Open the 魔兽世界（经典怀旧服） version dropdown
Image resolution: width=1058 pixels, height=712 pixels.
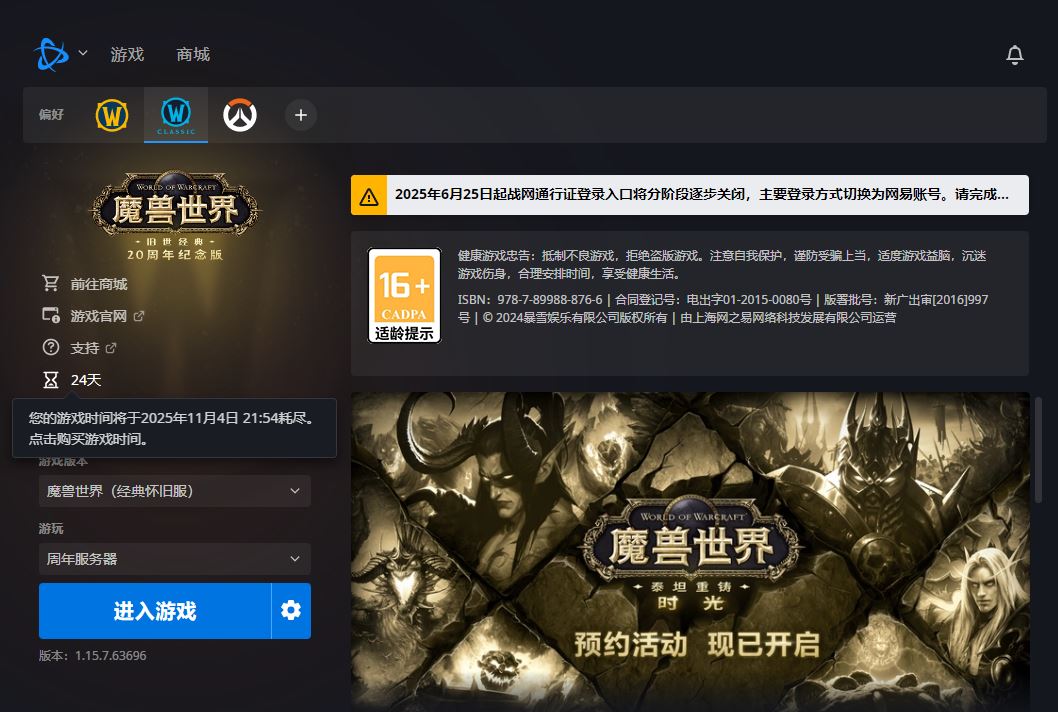point(174,491)
